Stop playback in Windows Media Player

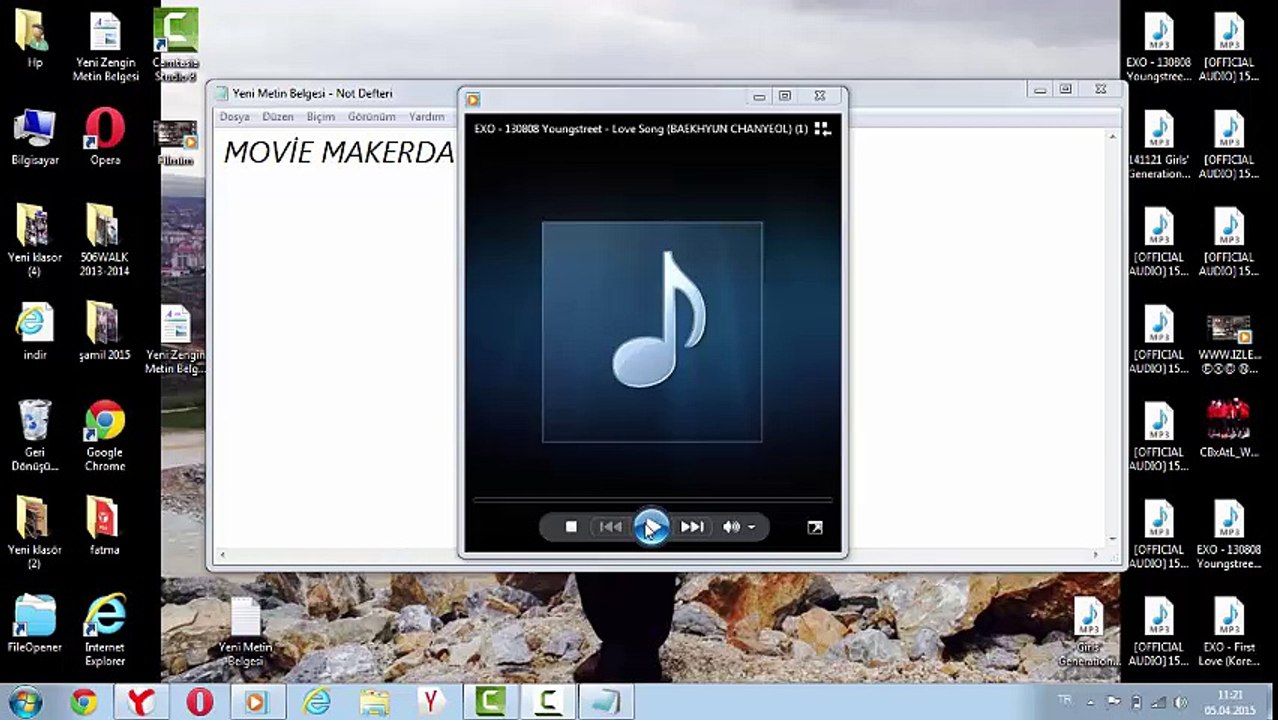point(571,527)
